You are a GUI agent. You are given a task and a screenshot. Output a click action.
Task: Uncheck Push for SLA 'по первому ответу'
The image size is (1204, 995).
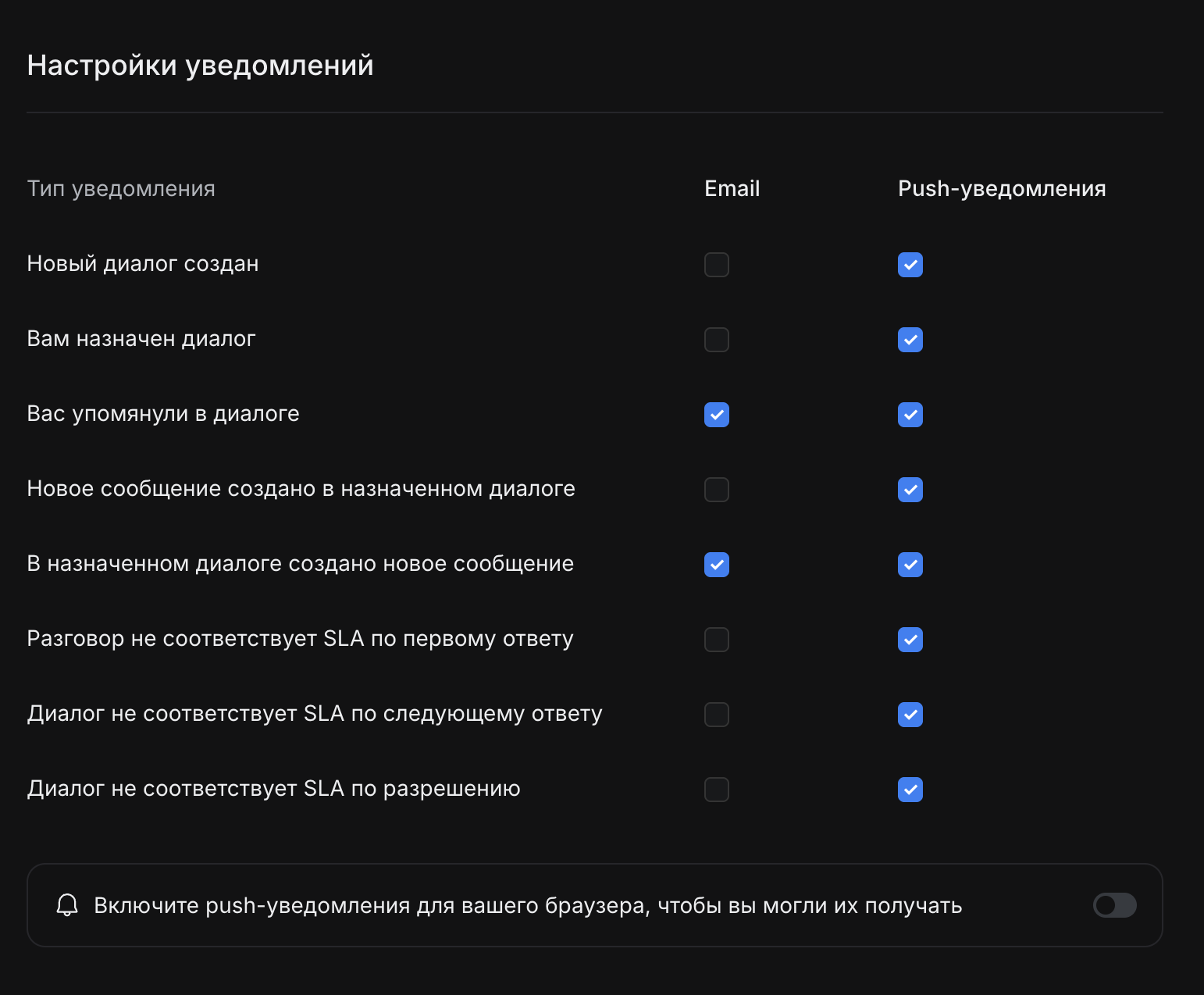[910, 640]
